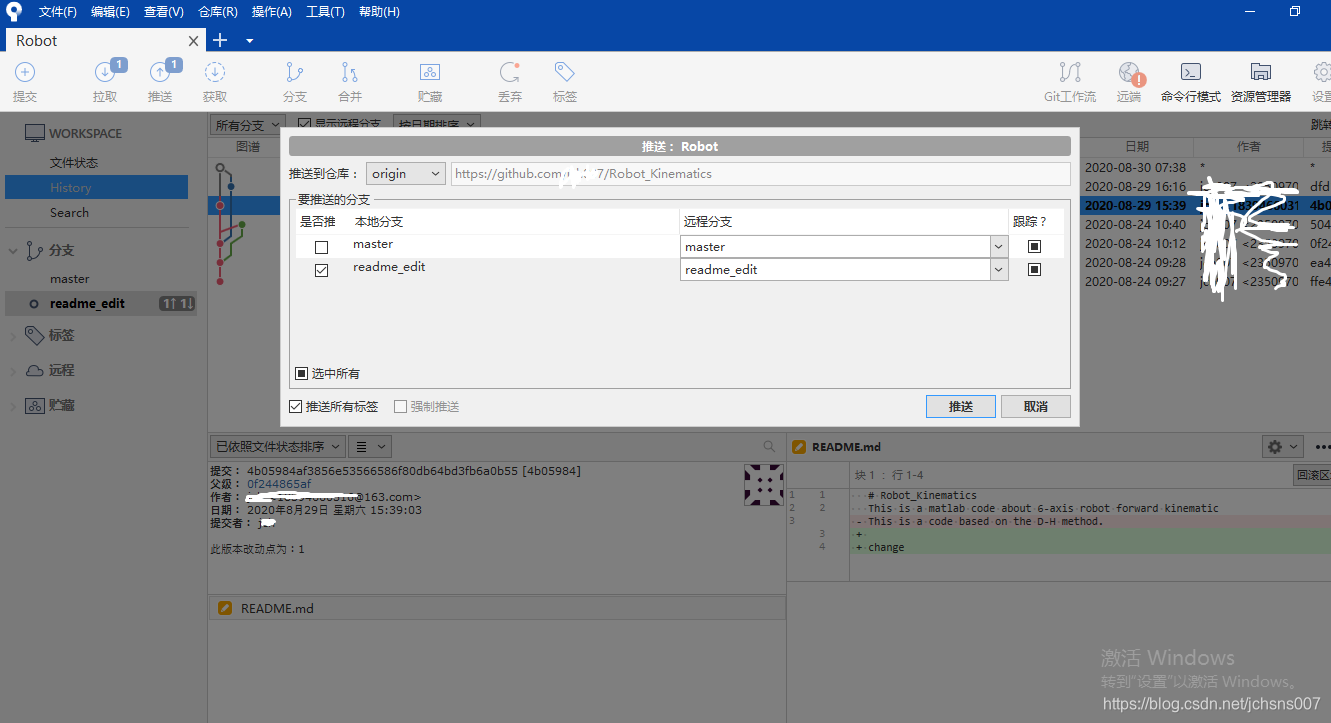Click the Fetch (获取) toolbar icon
The height and width of the screenshot is (723, 1331).
click(x=215, y=72)
